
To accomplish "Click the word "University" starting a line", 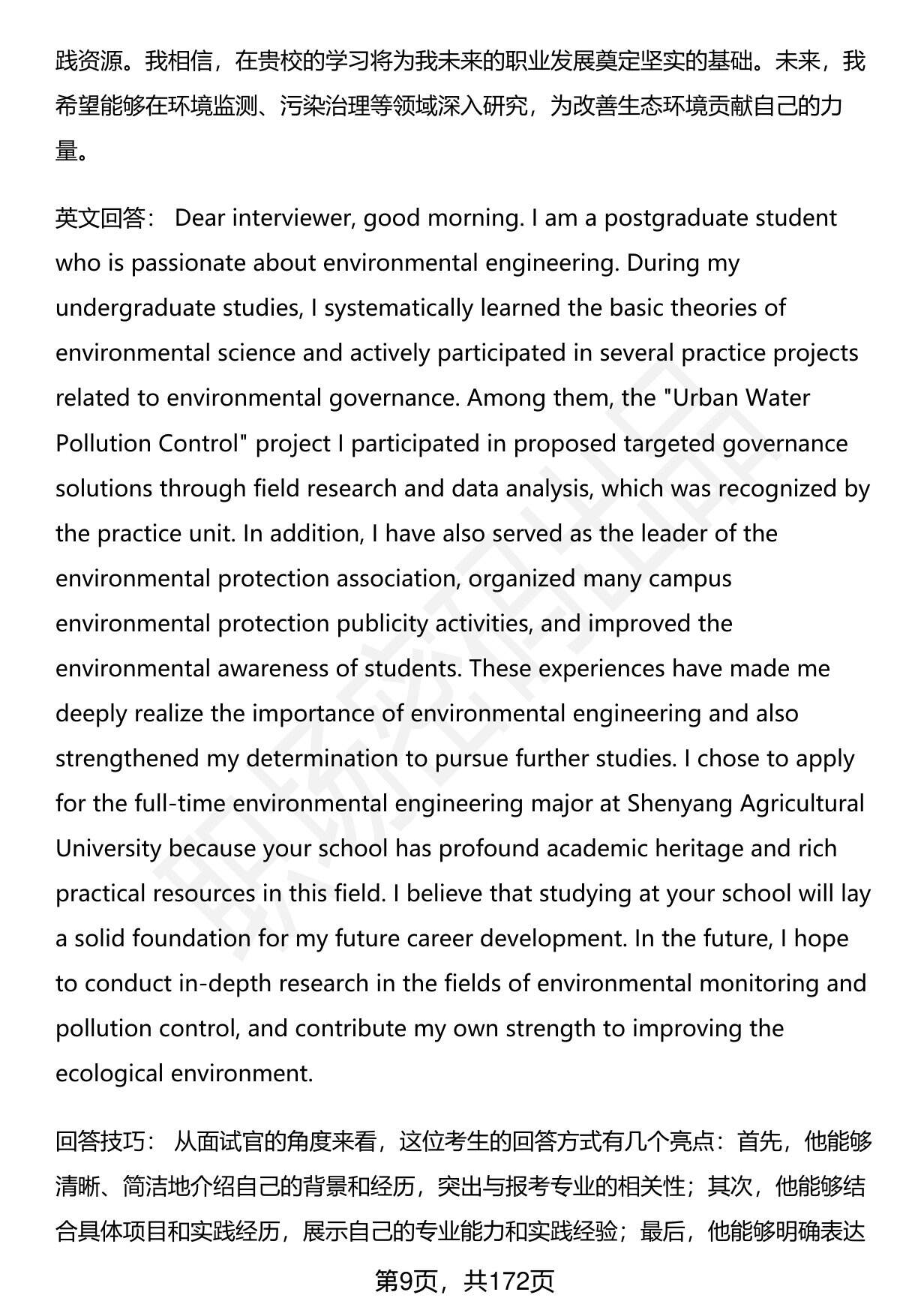I will point(108,848).
